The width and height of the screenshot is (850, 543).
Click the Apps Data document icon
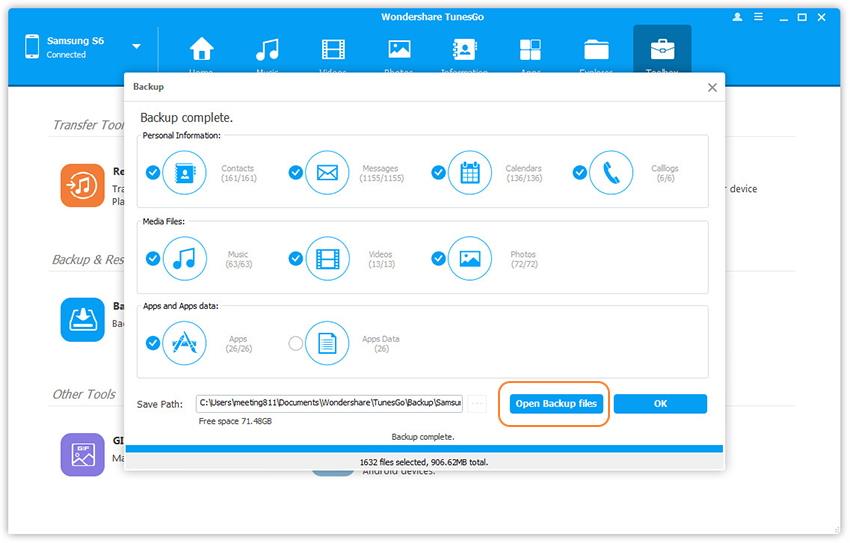[x=327, y=343]
